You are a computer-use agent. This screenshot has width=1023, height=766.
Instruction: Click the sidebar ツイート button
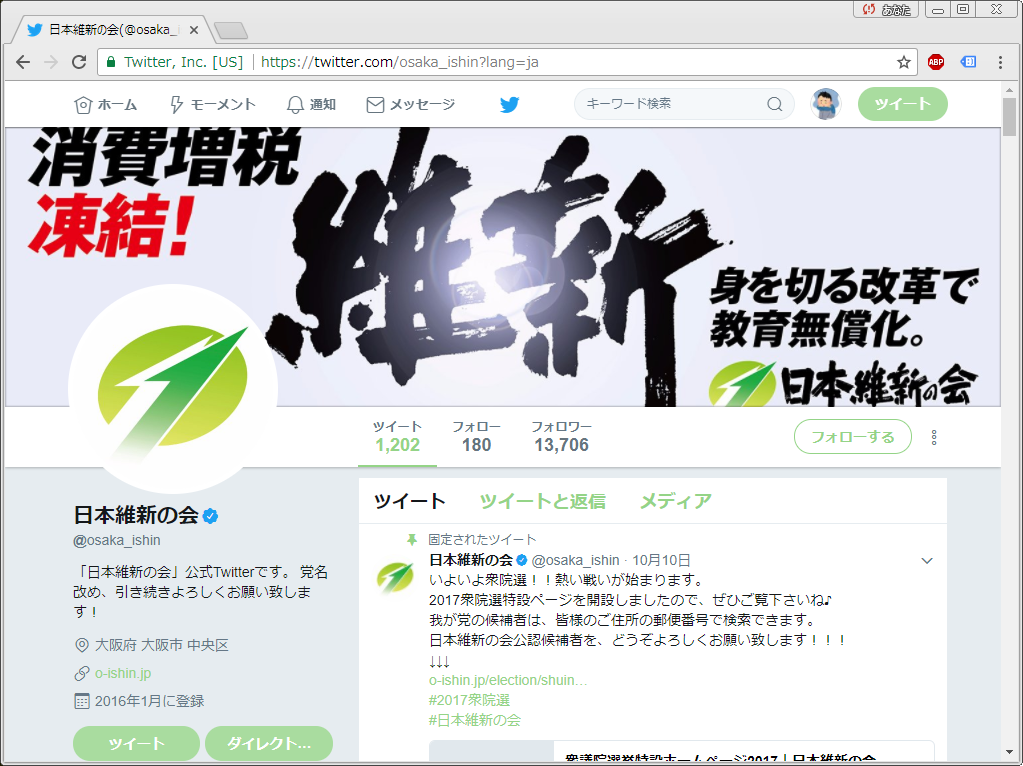point(136,743)
